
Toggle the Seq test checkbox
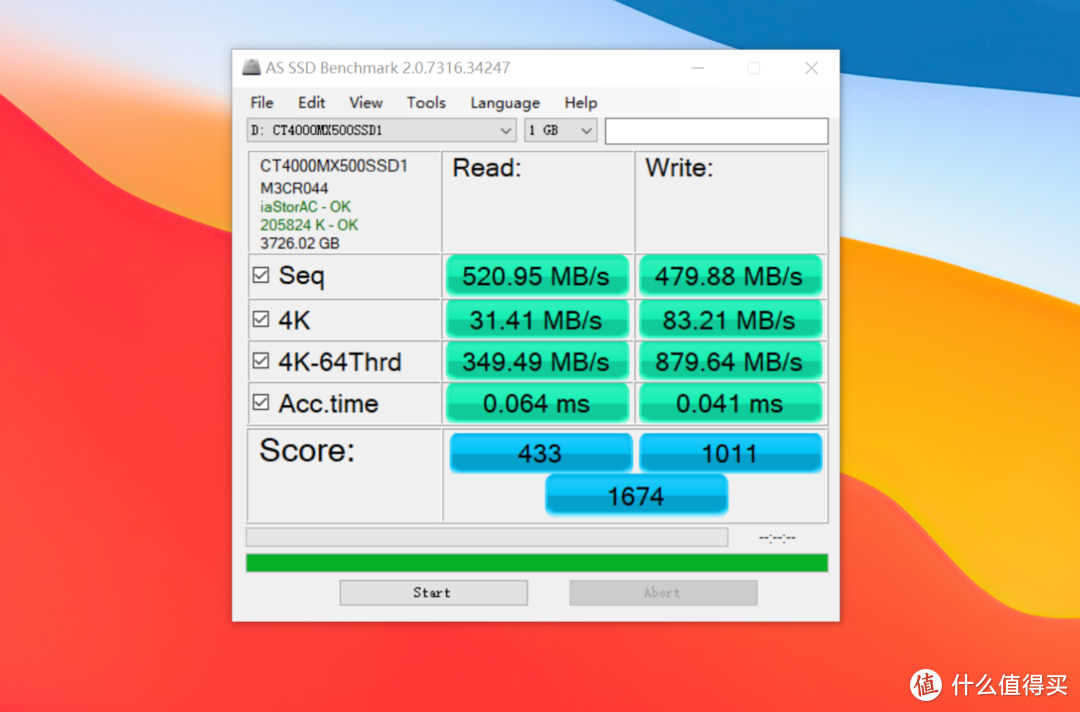262,275
